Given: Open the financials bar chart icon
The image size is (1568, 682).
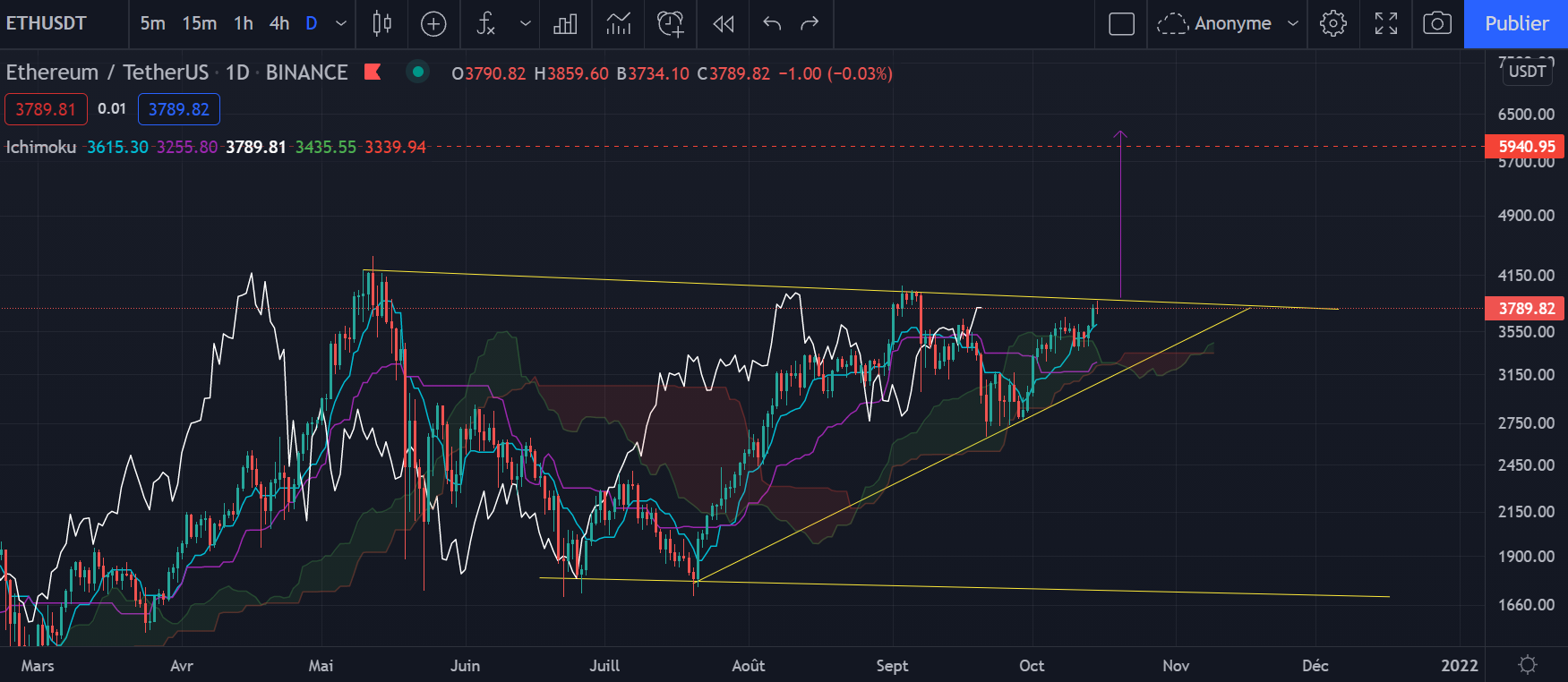Looking at the screenshot, I should 565,24.
